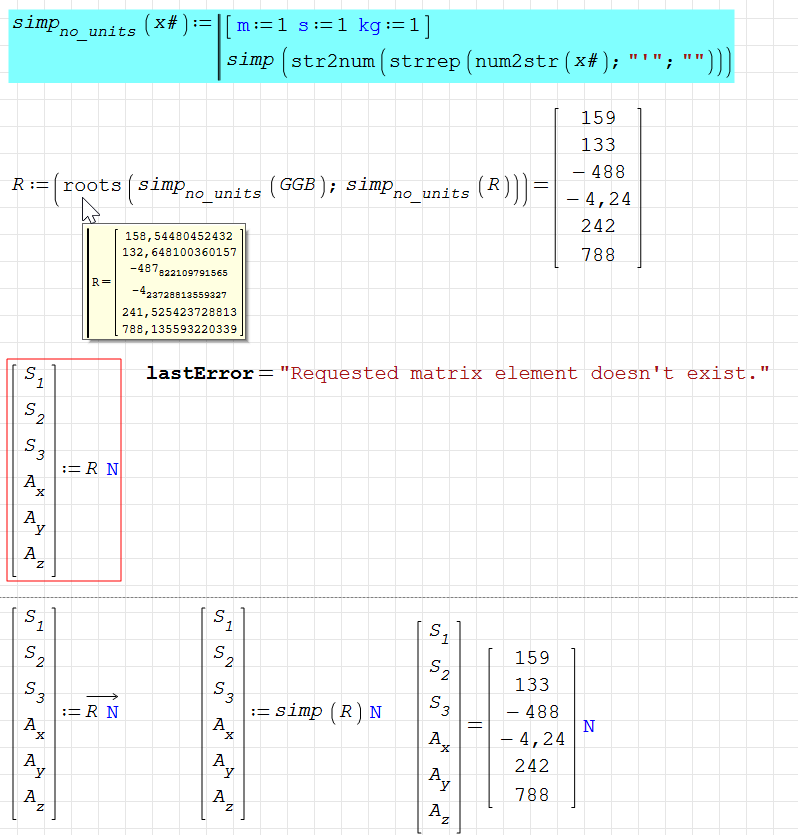The width and height of the screenshot is (798, 835).
Task: Click N unit after bottom right matrix
Action: click(x=589, y=726)
